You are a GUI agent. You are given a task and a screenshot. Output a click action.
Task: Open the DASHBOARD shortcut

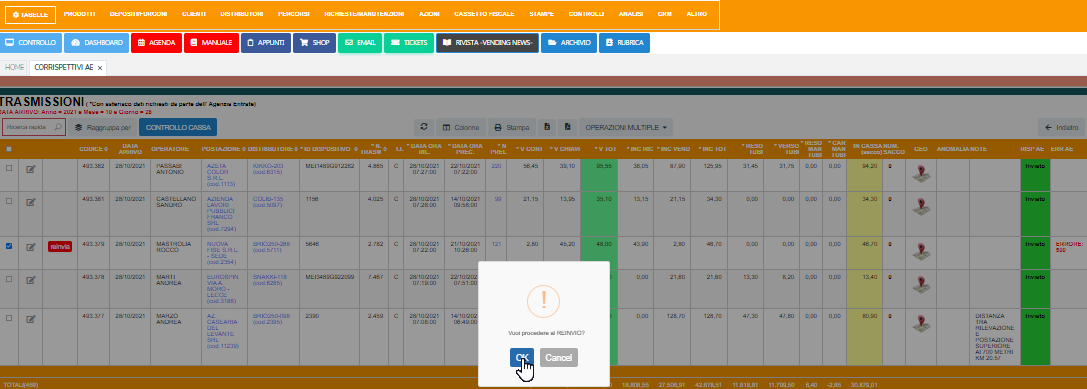96,43
